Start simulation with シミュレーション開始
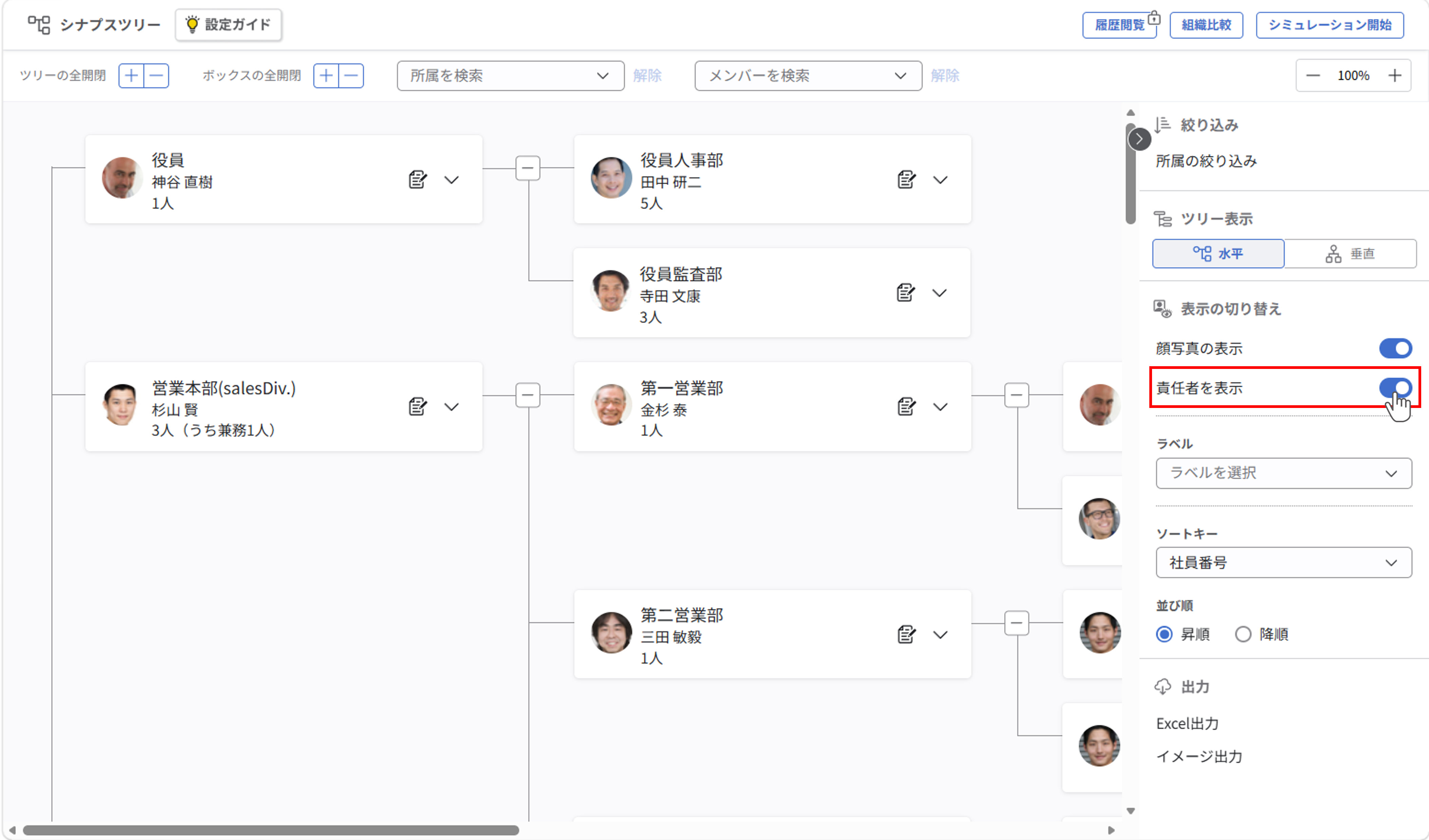 [x=1330, y=25]
